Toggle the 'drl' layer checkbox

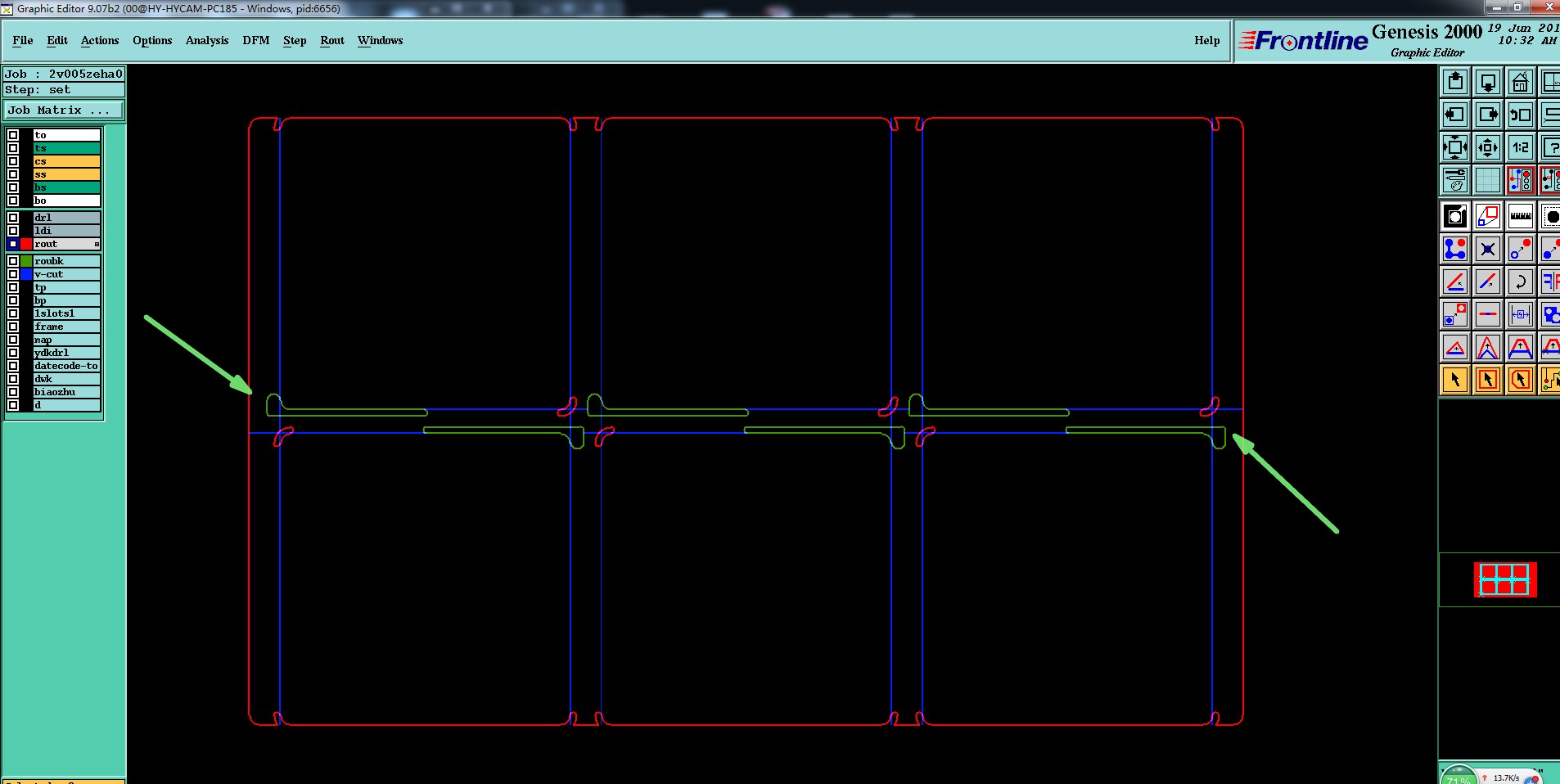pos(13,218)
